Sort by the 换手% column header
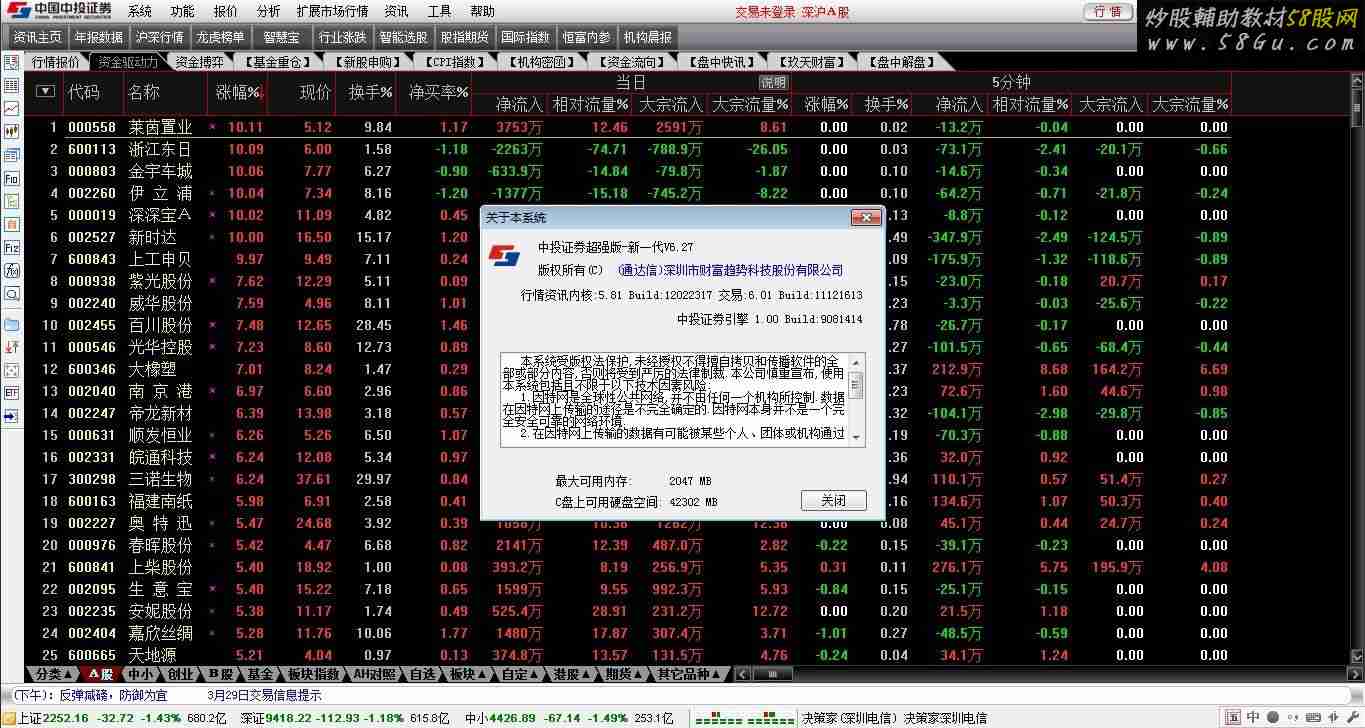1365x728 pixels. (x=370, y=92)
